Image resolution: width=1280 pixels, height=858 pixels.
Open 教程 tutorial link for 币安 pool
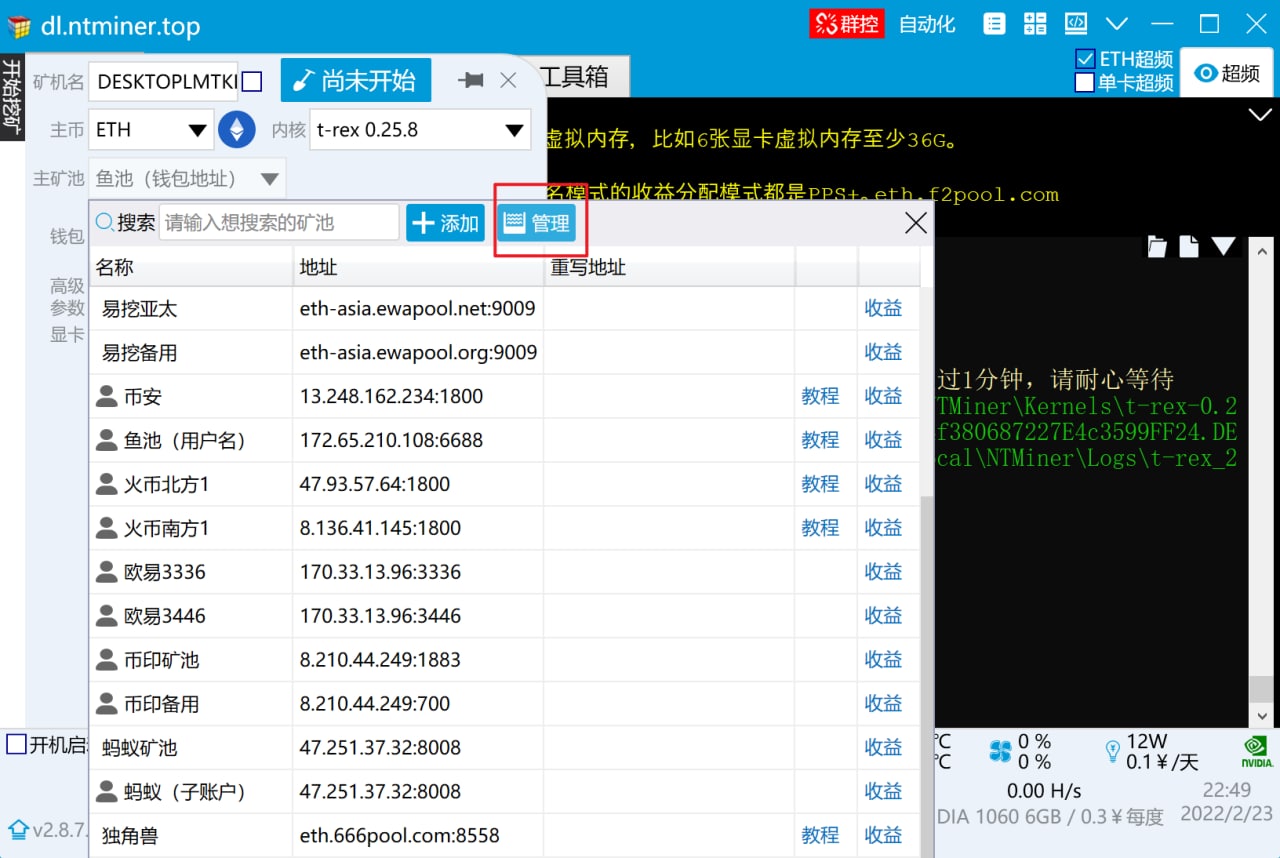(820, 397)
